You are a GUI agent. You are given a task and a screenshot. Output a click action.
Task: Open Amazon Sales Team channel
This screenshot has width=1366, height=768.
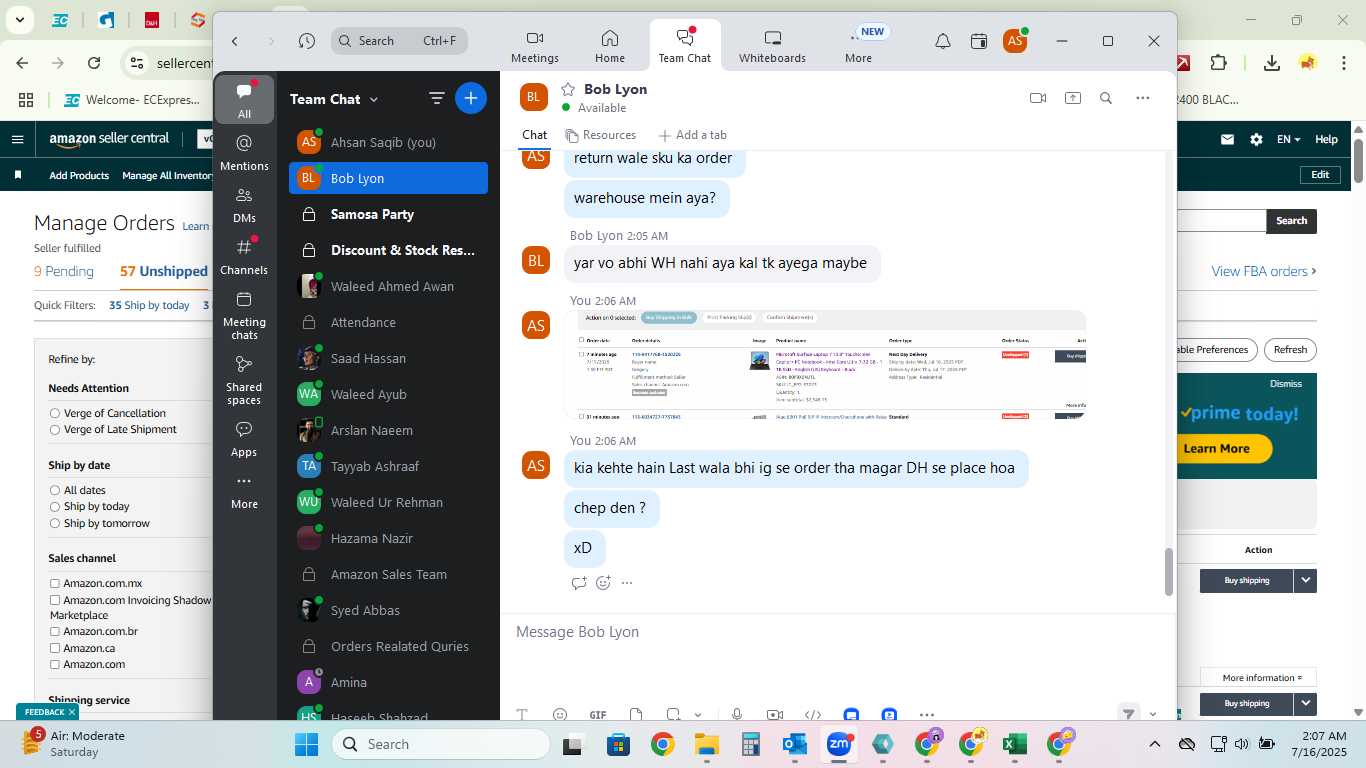point(388,574)
